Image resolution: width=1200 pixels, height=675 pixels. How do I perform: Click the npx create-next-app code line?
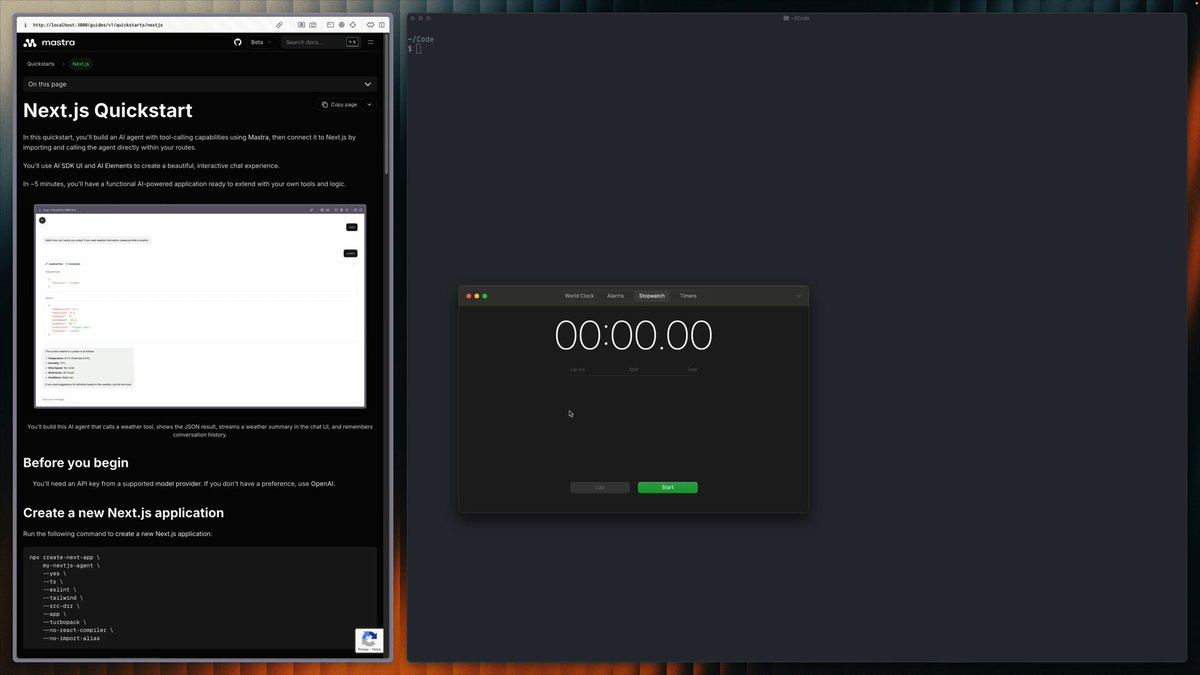(x=64, y=556)
